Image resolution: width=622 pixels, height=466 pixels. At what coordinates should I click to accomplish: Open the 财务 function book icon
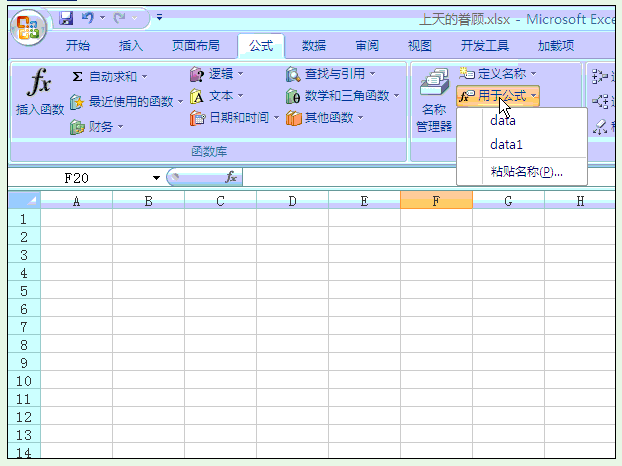(77, 127)
